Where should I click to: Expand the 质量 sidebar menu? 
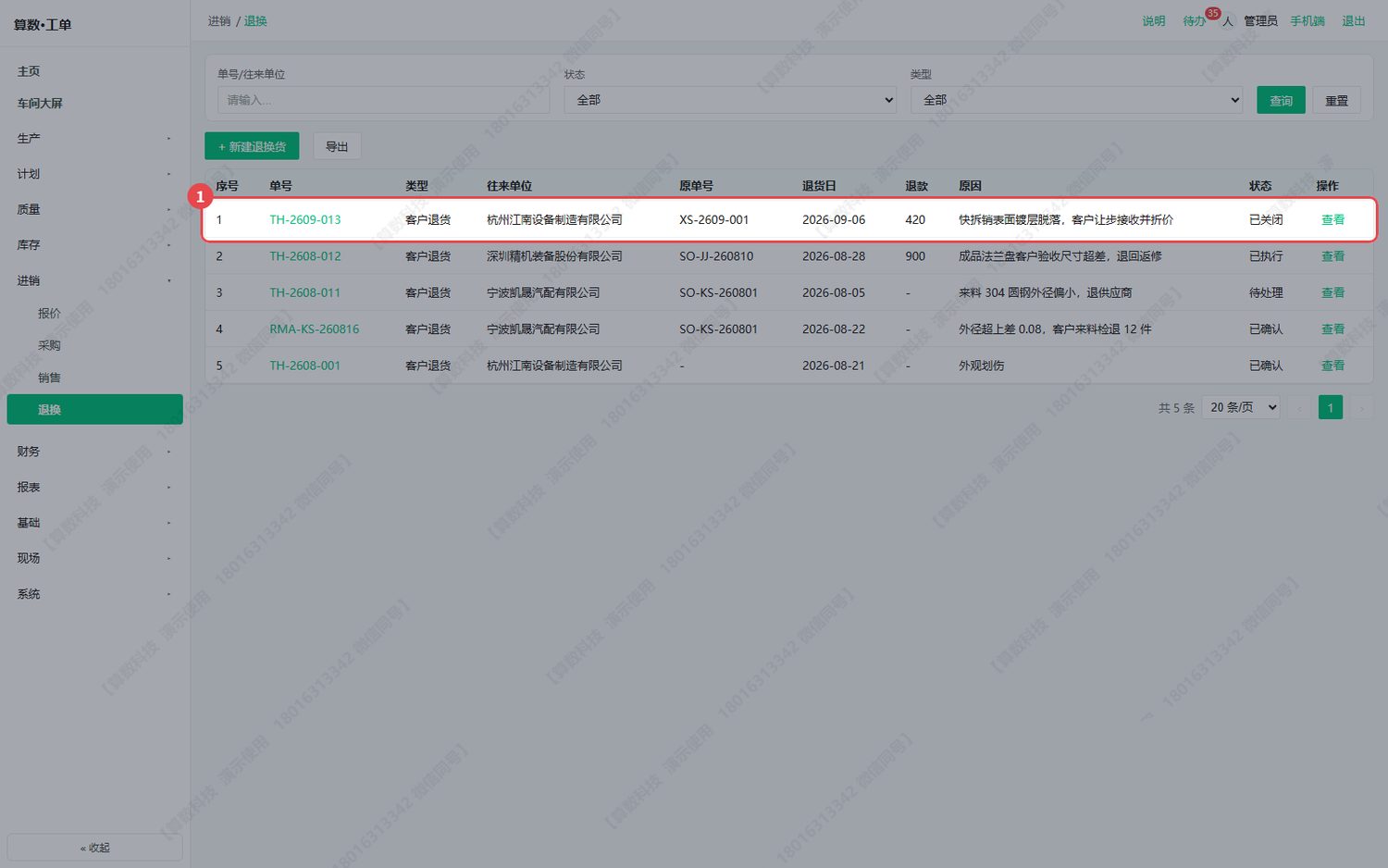(x=94, y=210)
